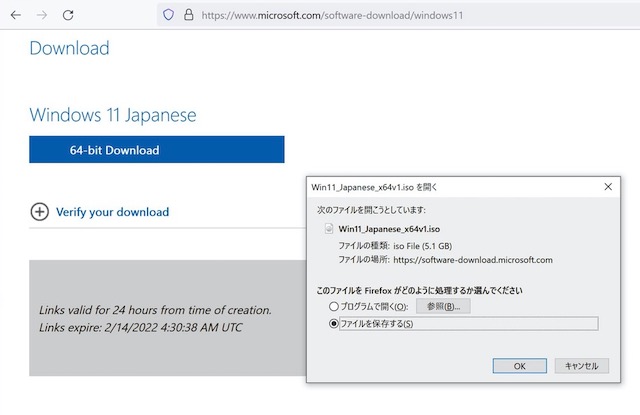Go back using the browser back arrow
The image size is (640, 415).
pyautogui.click(x=16, y=15)
